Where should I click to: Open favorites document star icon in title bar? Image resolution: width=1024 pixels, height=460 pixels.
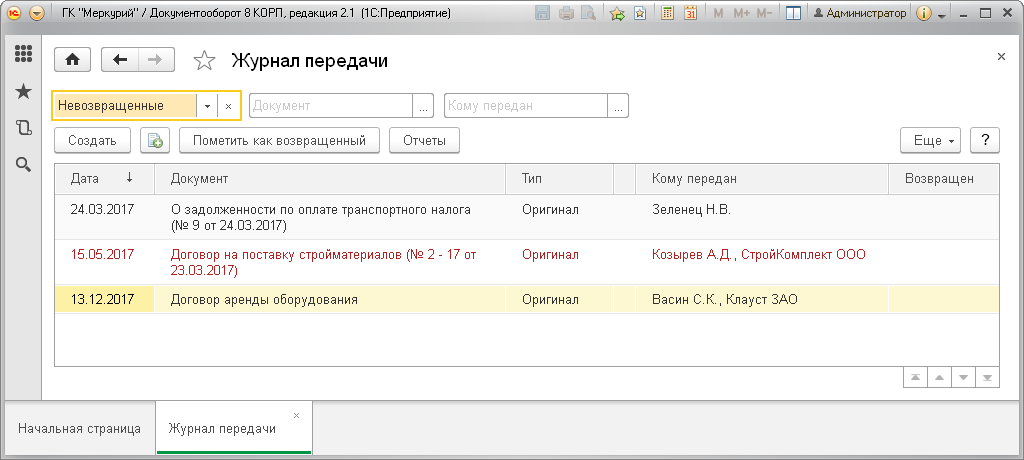click(x=640, y=12)
